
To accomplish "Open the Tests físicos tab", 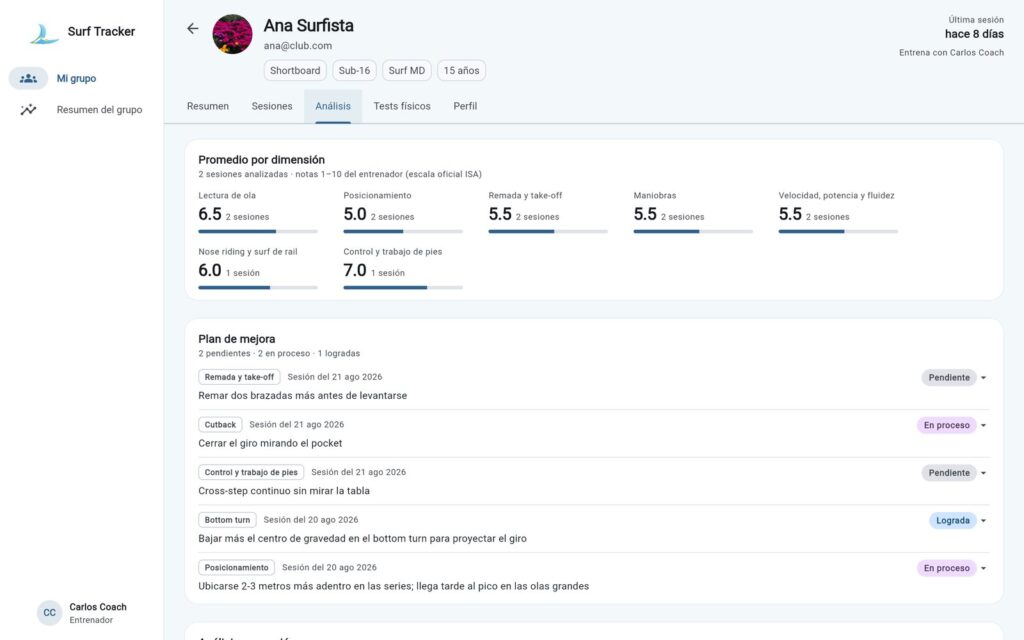I will pyautogui.click(x=402, y=106).
